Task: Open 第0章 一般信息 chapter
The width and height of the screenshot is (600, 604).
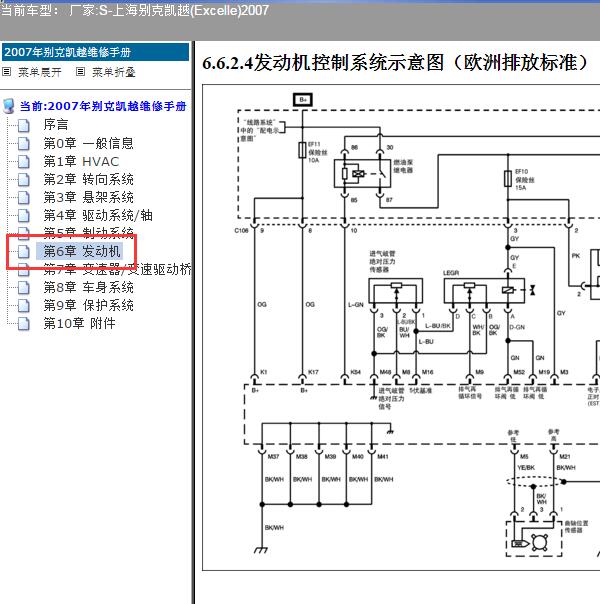Action: (88, 143)
